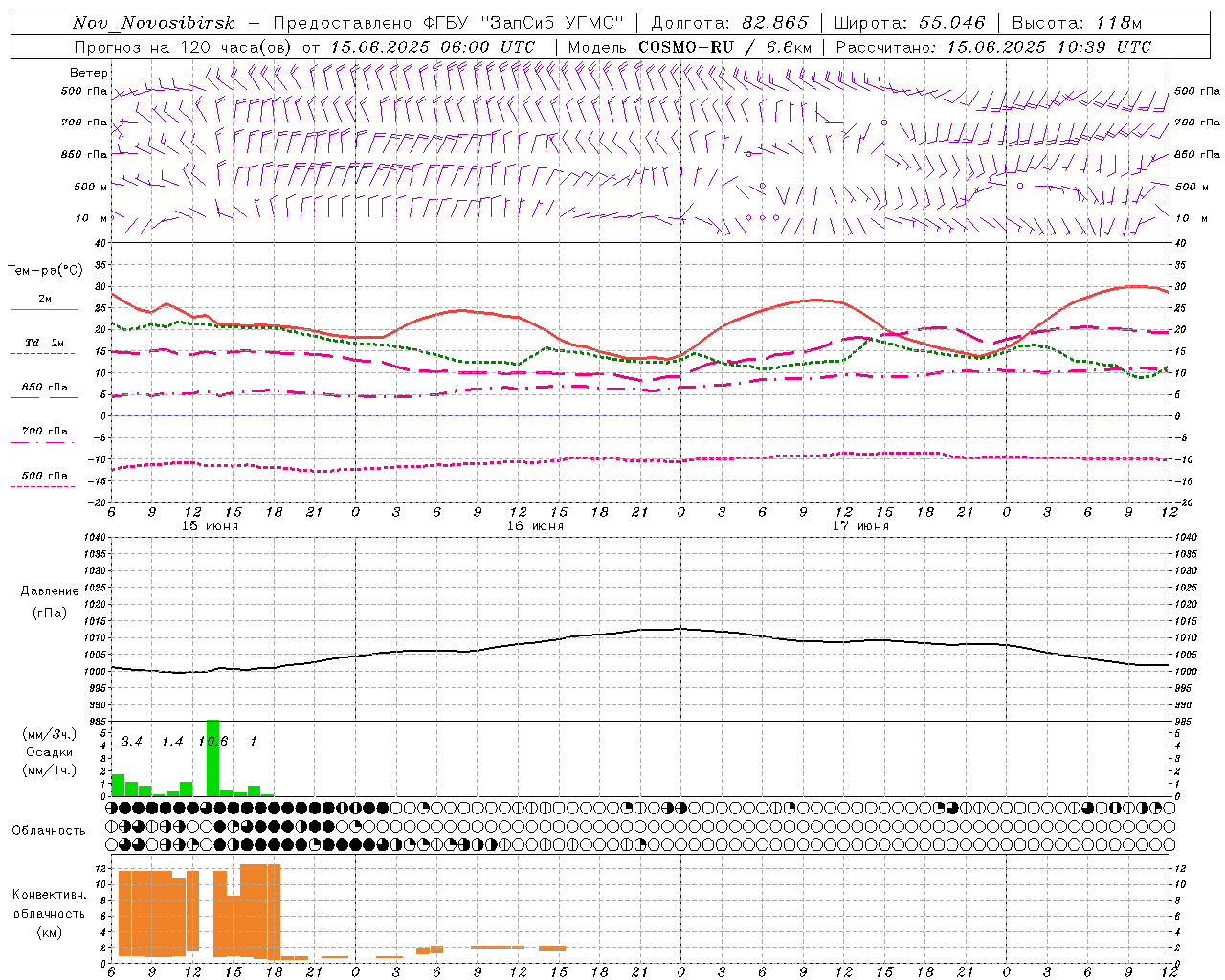Viewport: 1225px width, 980px height.
Task: Click the 3.4 precipitation total value
Action: (132, 741)
